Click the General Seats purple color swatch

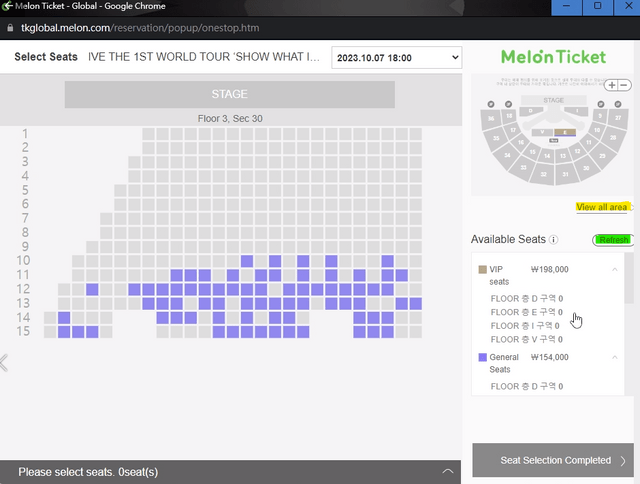tap(483, 357)
